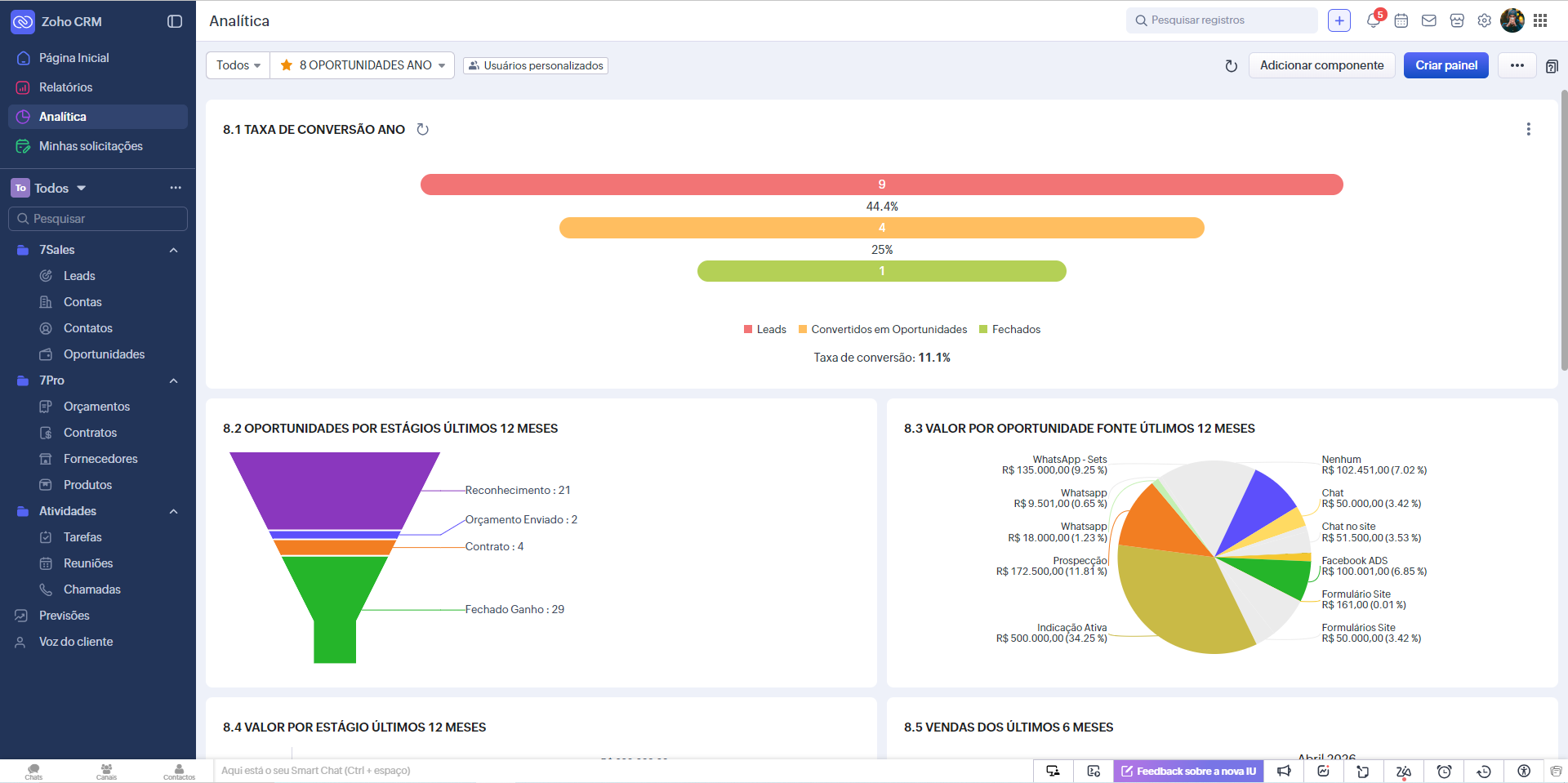Go to Oportunidades module

(x=104, y=354)
